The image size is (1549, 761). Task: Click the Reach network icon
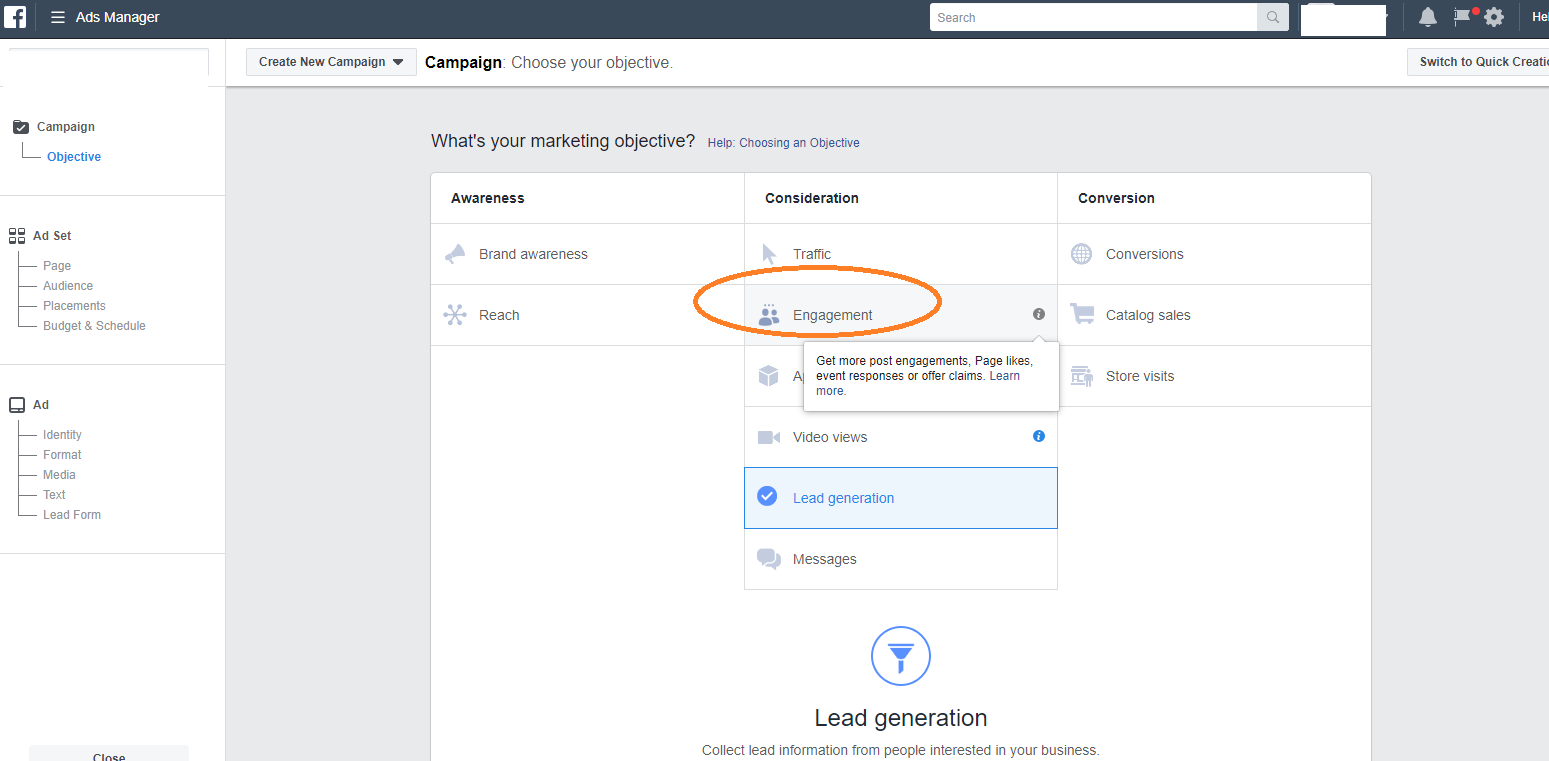point(455,315)
